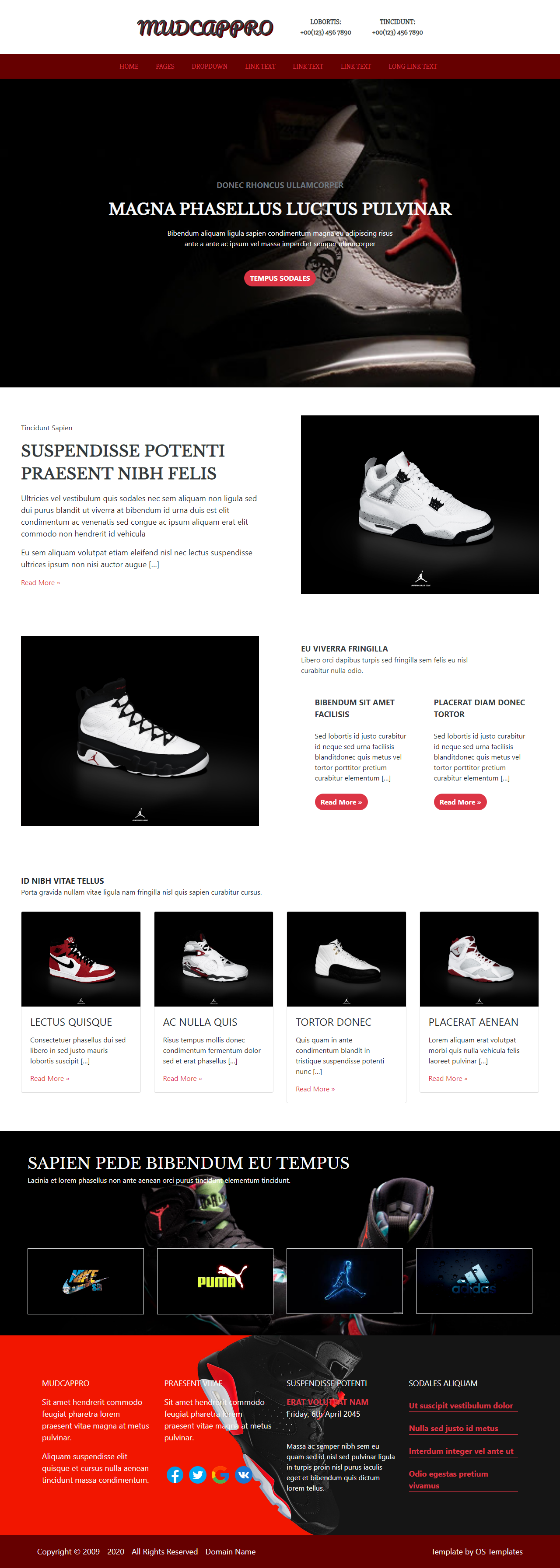Open the OS Templates footer link
Image resolution: width=560 pixels, height=1568 pixels.
(499, 1551)
